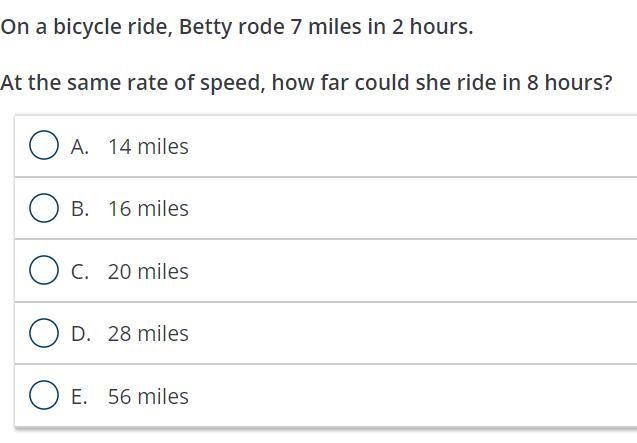
Task: Click the "14 miles" answer text
Action: point(148,146)
